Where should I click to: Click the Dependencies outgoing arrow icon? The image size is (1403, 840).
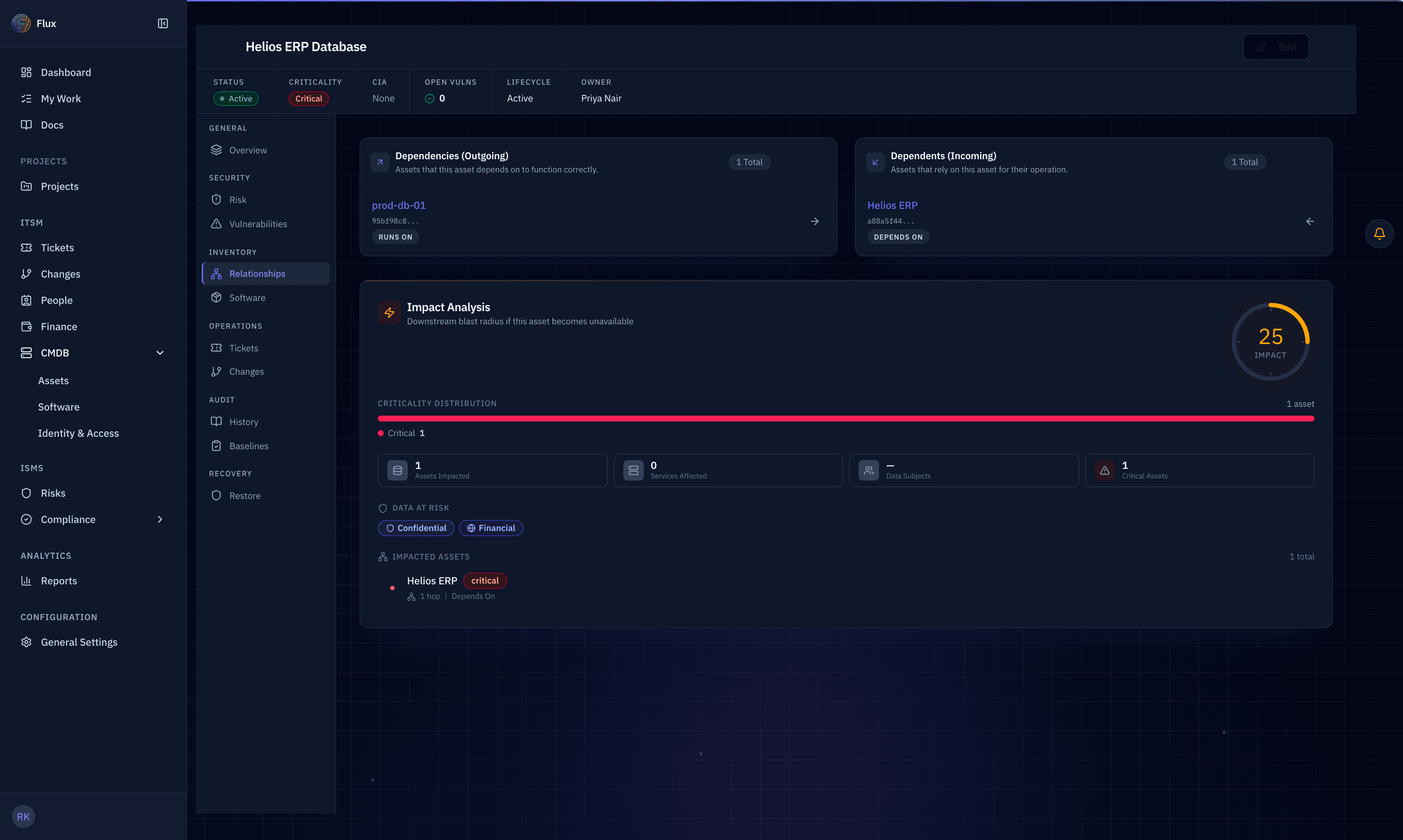click(x=380, y=162)
